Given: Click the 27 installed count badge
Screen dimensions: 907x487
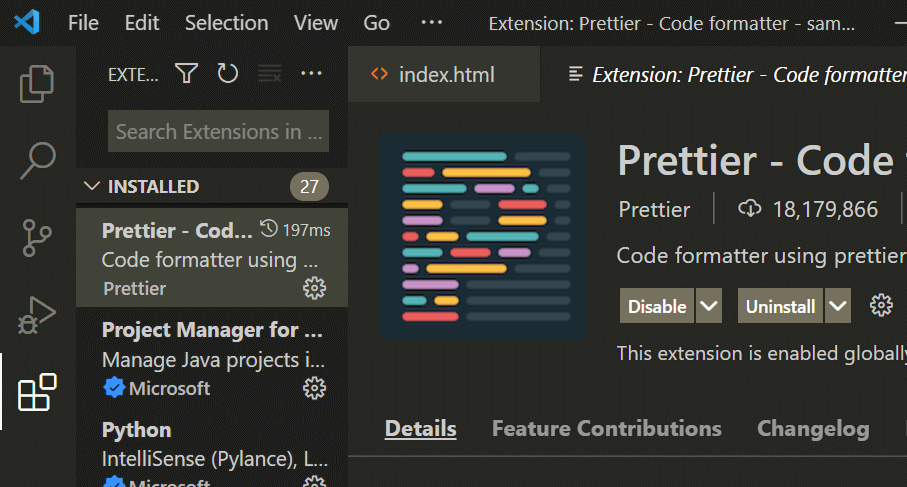Looking at the screenshot, I should tap(309, 186).
